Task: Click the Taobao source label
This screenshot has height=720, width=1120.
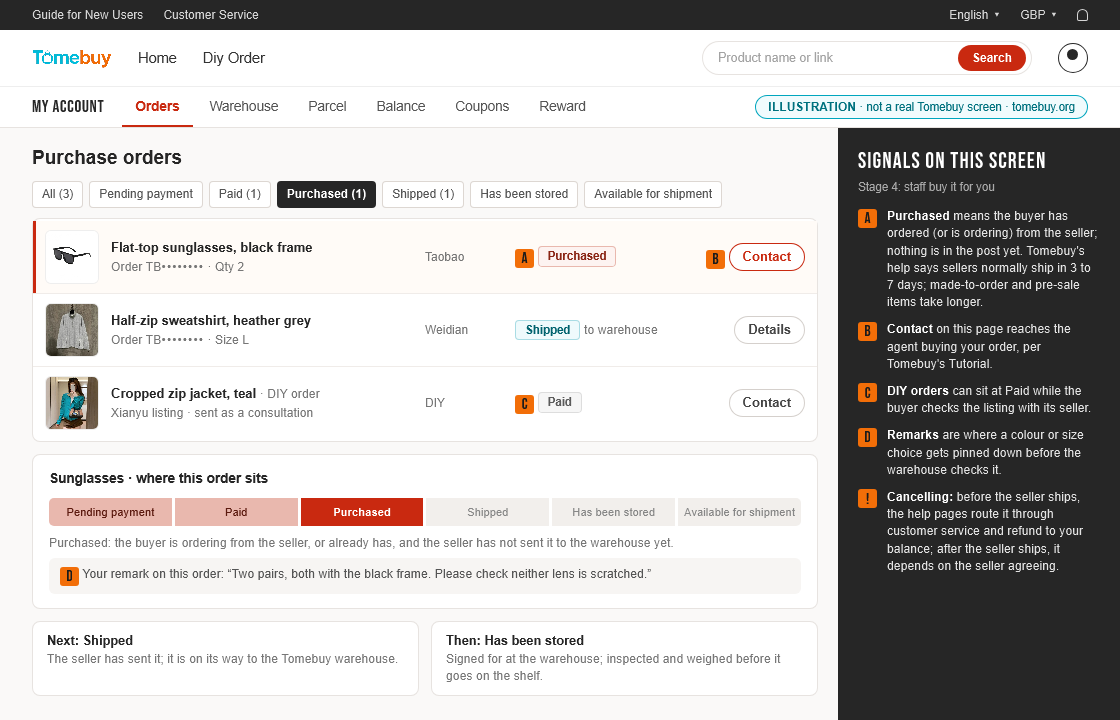Action: coord(444,257)
